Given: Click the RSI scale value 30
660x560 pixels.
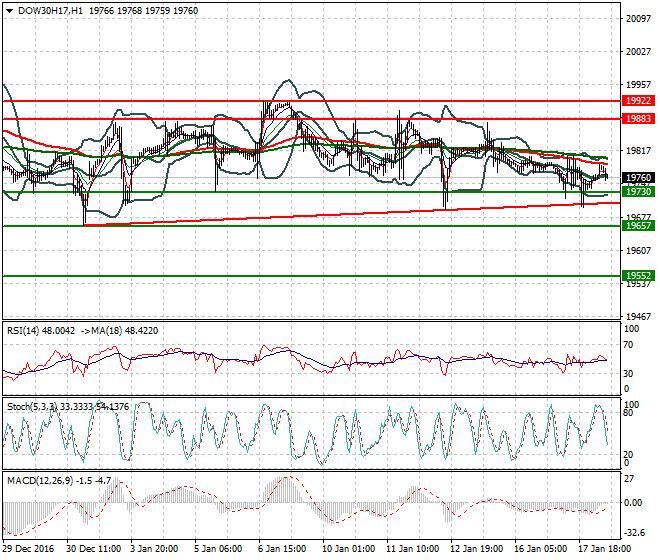Looking at the screenshot, I should click(628, 373).
